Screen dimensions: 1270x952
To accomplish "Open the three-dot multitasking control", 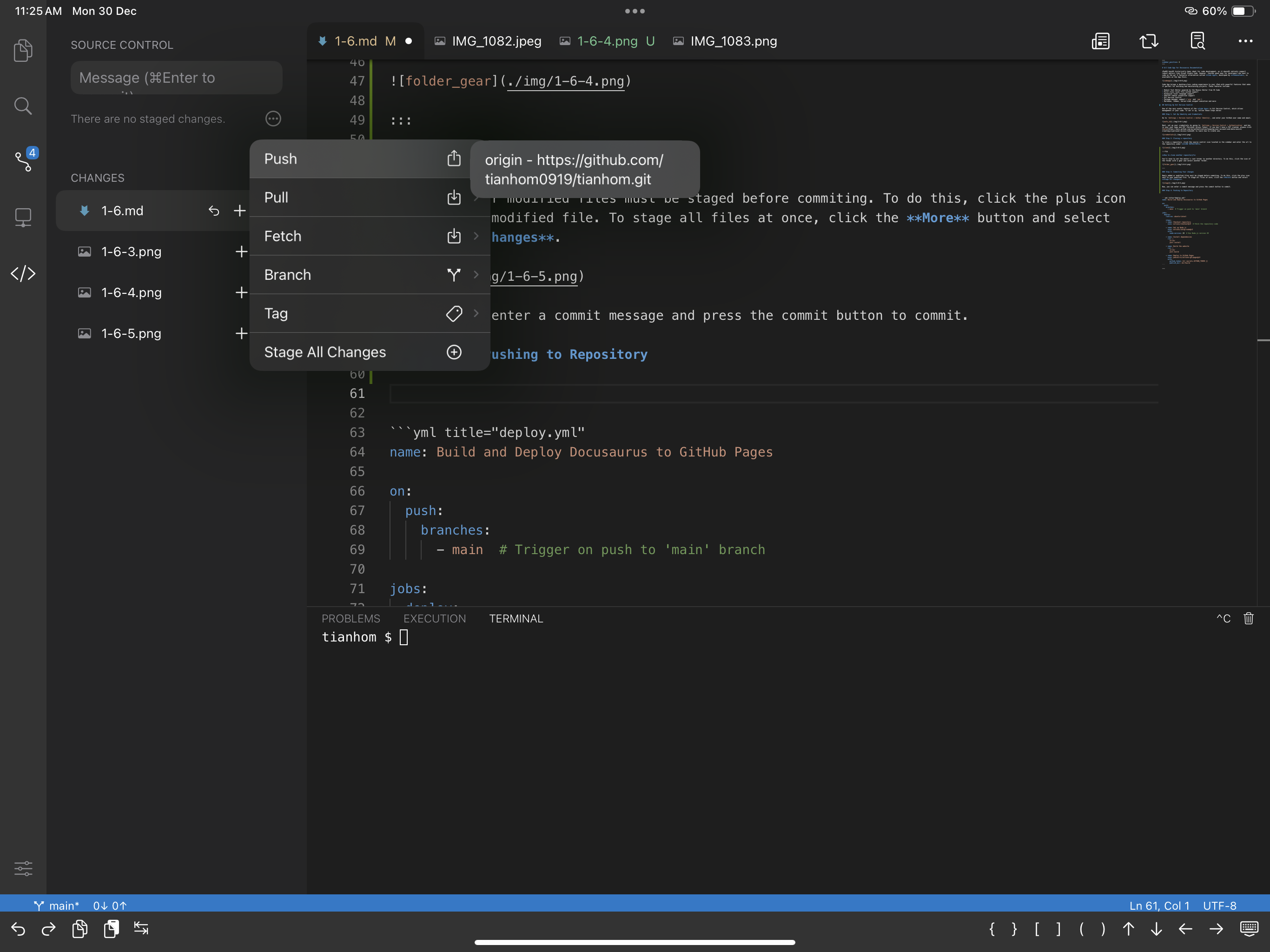I will pos(635,11).
